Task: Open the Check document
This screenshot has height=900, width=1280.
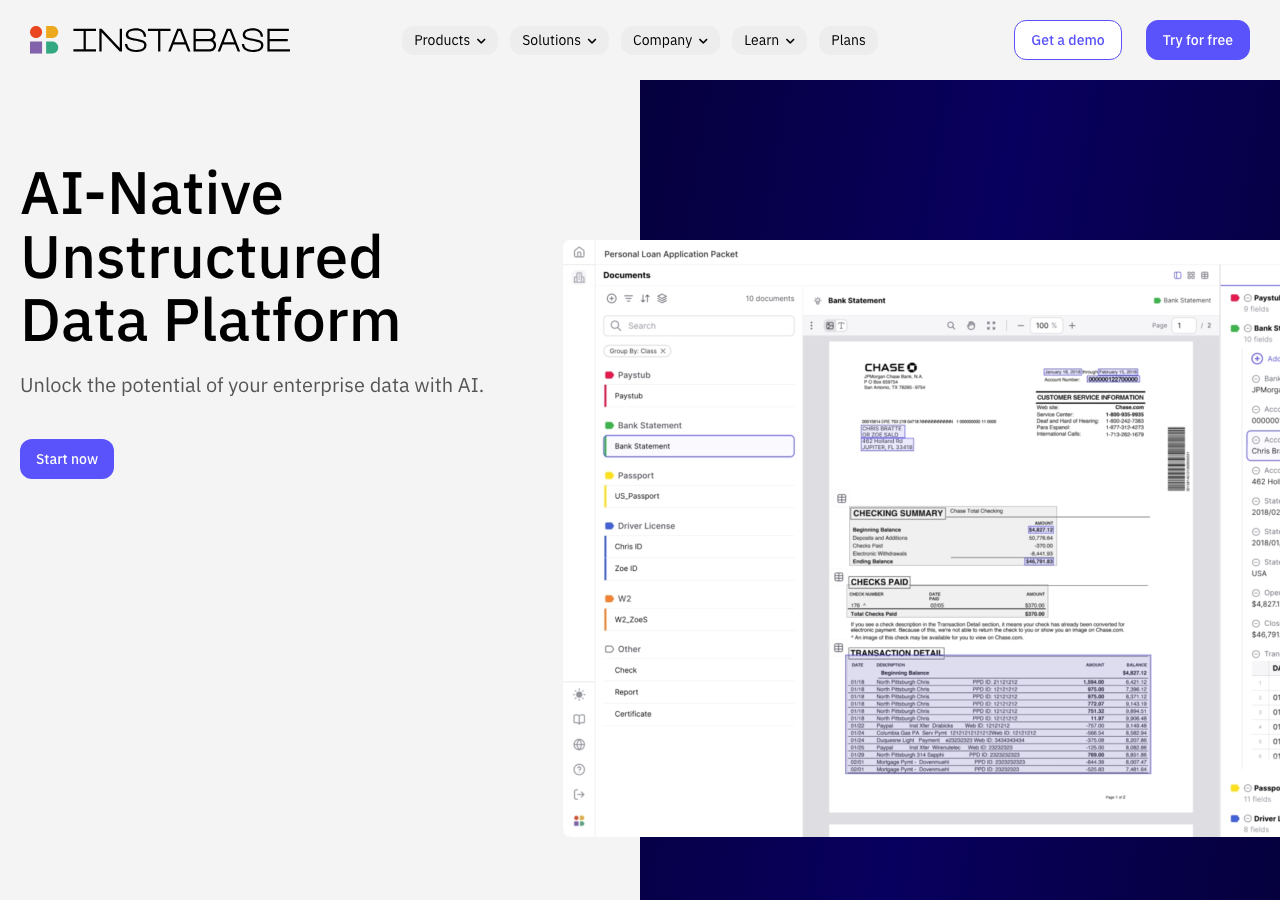Action: (x=699, y=670)
